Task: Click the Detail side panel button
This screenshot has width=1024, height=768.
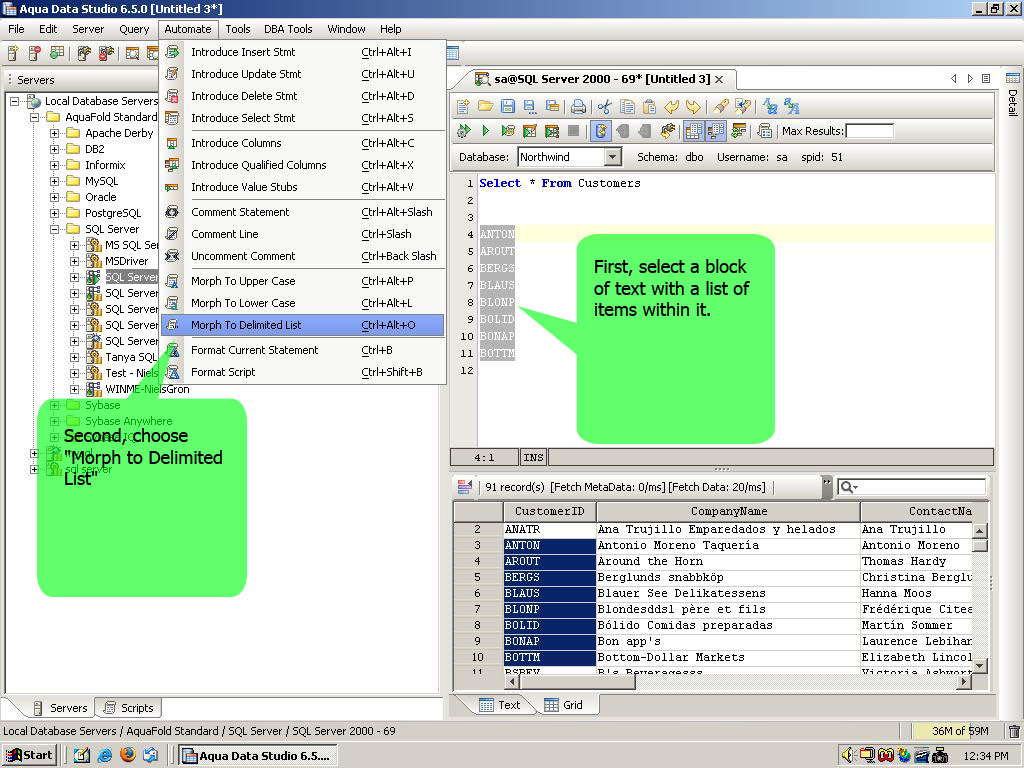Action: click(x=1013, y=95)
